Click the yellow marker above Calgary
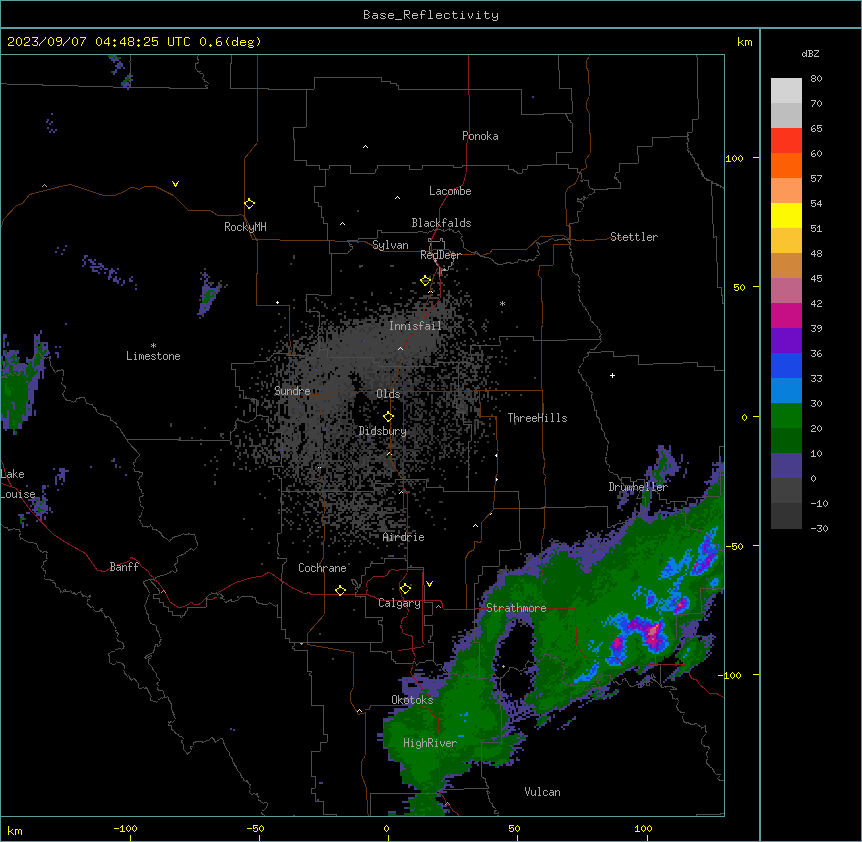Viewport: 862px width, 842px height. pos(405,589)
